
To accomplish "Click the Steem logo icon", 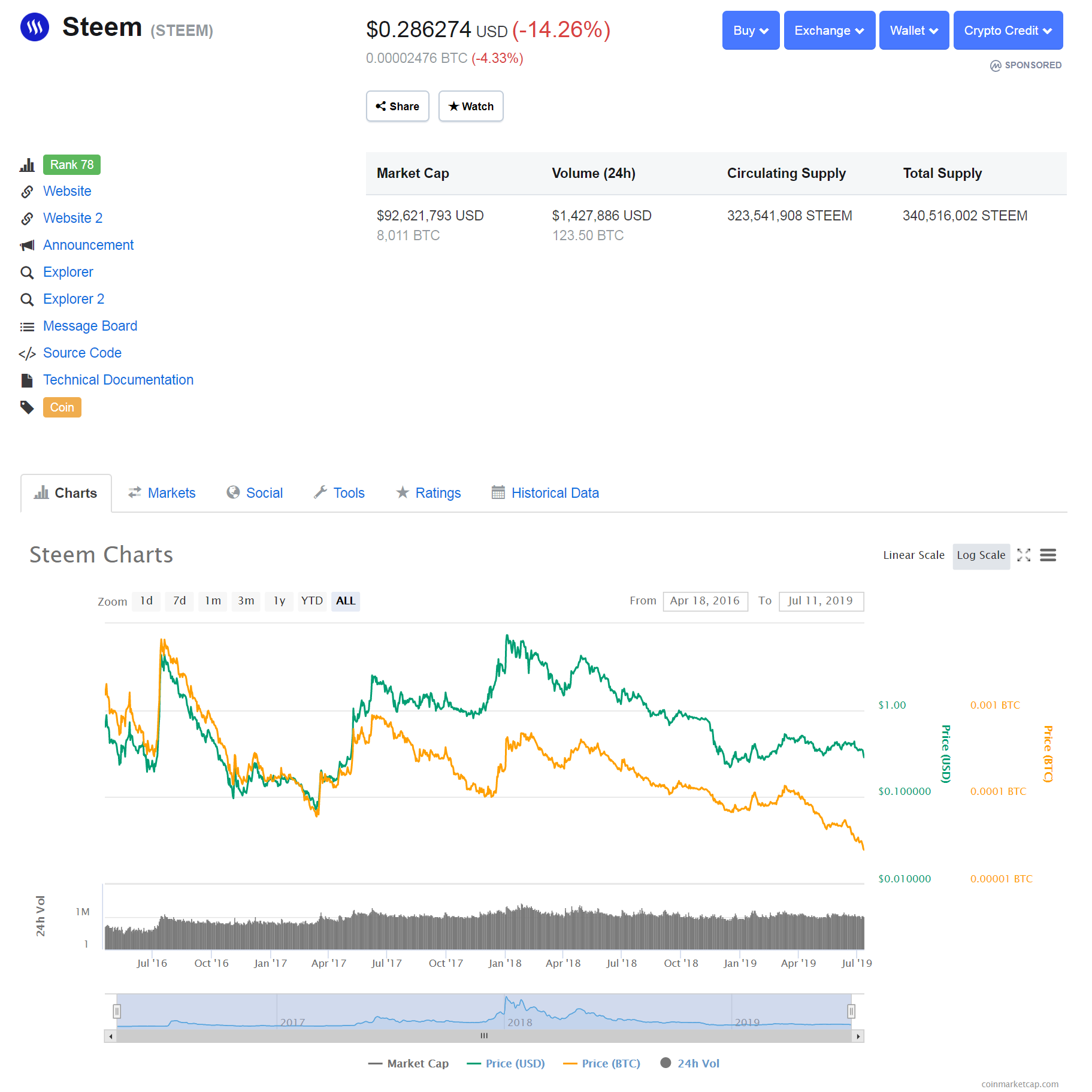I will click(x=35, y=27).
